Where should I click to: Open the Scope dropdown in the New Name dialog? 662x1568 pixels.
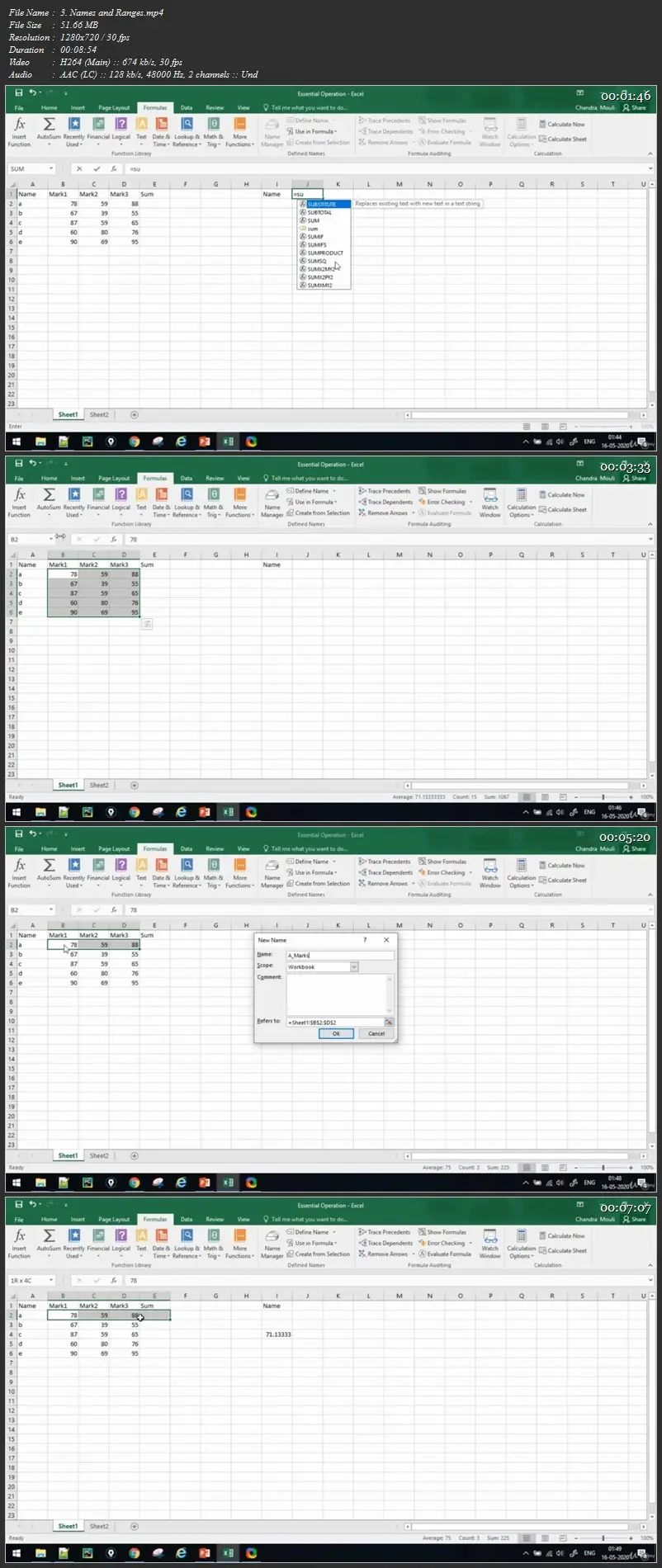[x=354, y=967]
